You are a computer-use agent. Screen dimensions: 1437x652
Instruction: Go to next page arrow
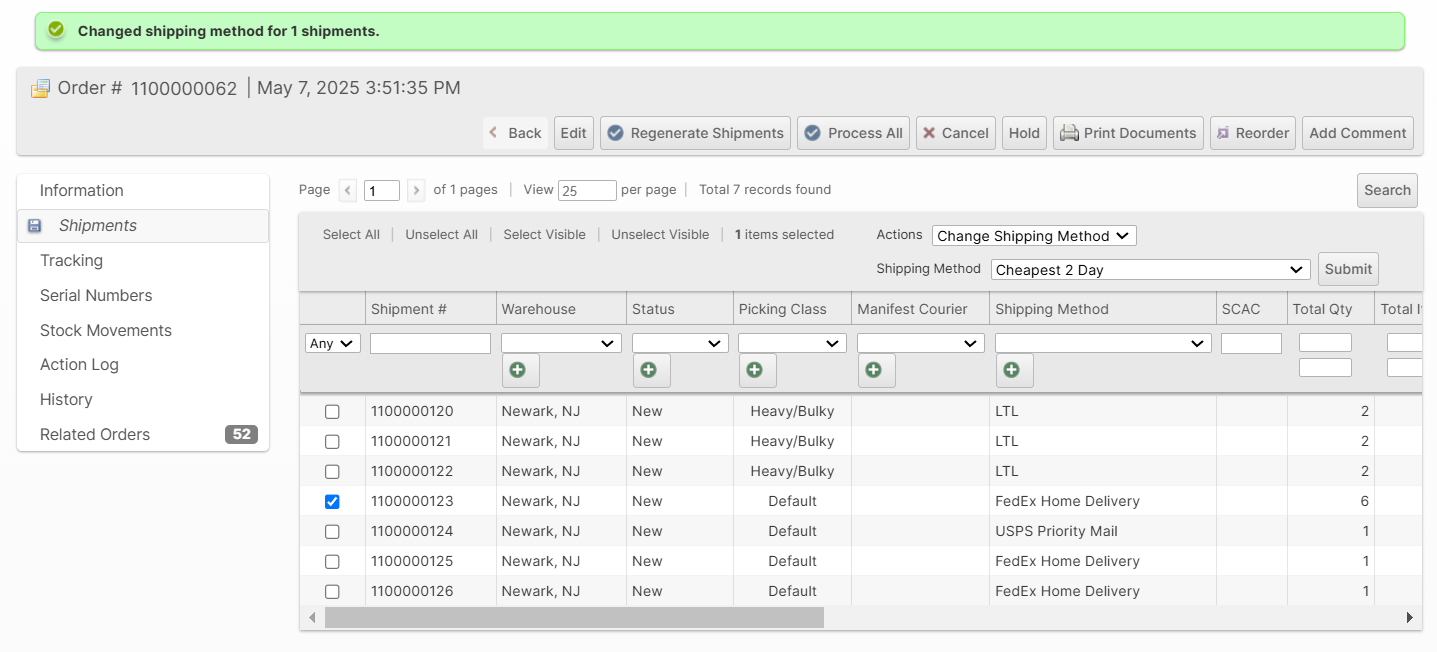(416, 190)
